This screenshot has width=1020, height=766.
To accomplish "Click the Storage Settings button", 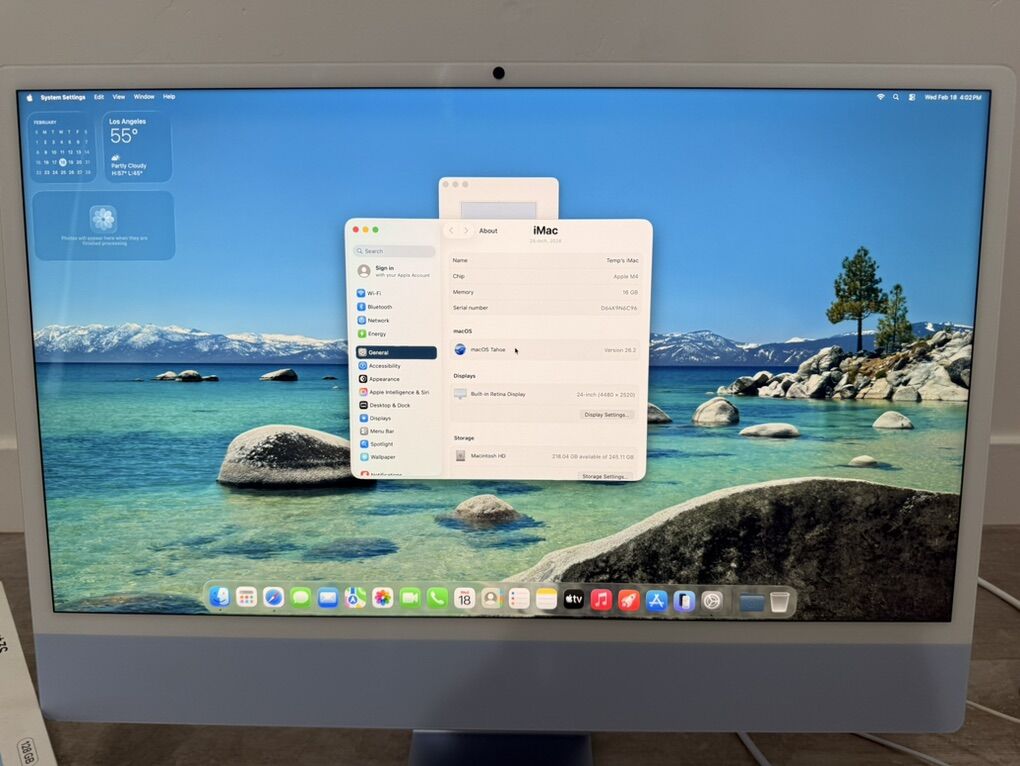I will 605,476.
